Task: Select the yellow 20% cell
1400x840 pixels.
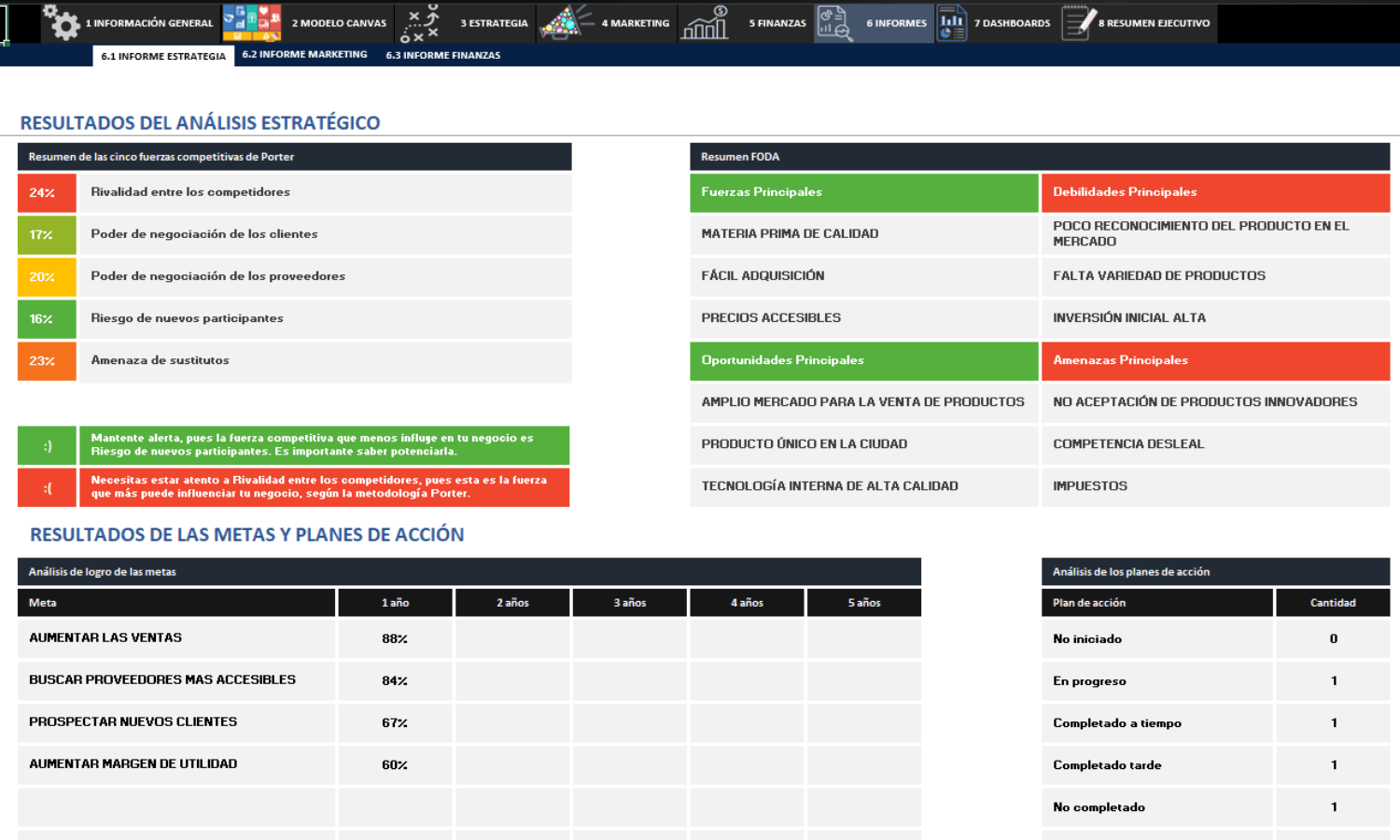Action: (x=47, y=277)
